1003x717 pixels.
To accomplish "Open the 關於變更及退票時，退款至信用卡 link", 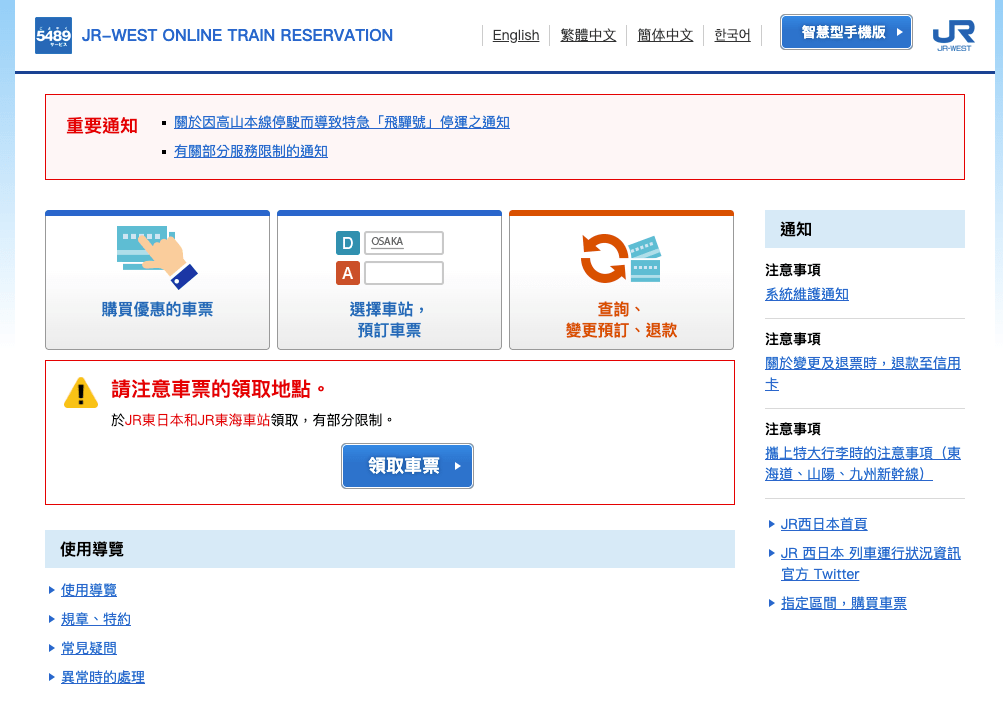I will pyautogui.click(x=863, y=374).
